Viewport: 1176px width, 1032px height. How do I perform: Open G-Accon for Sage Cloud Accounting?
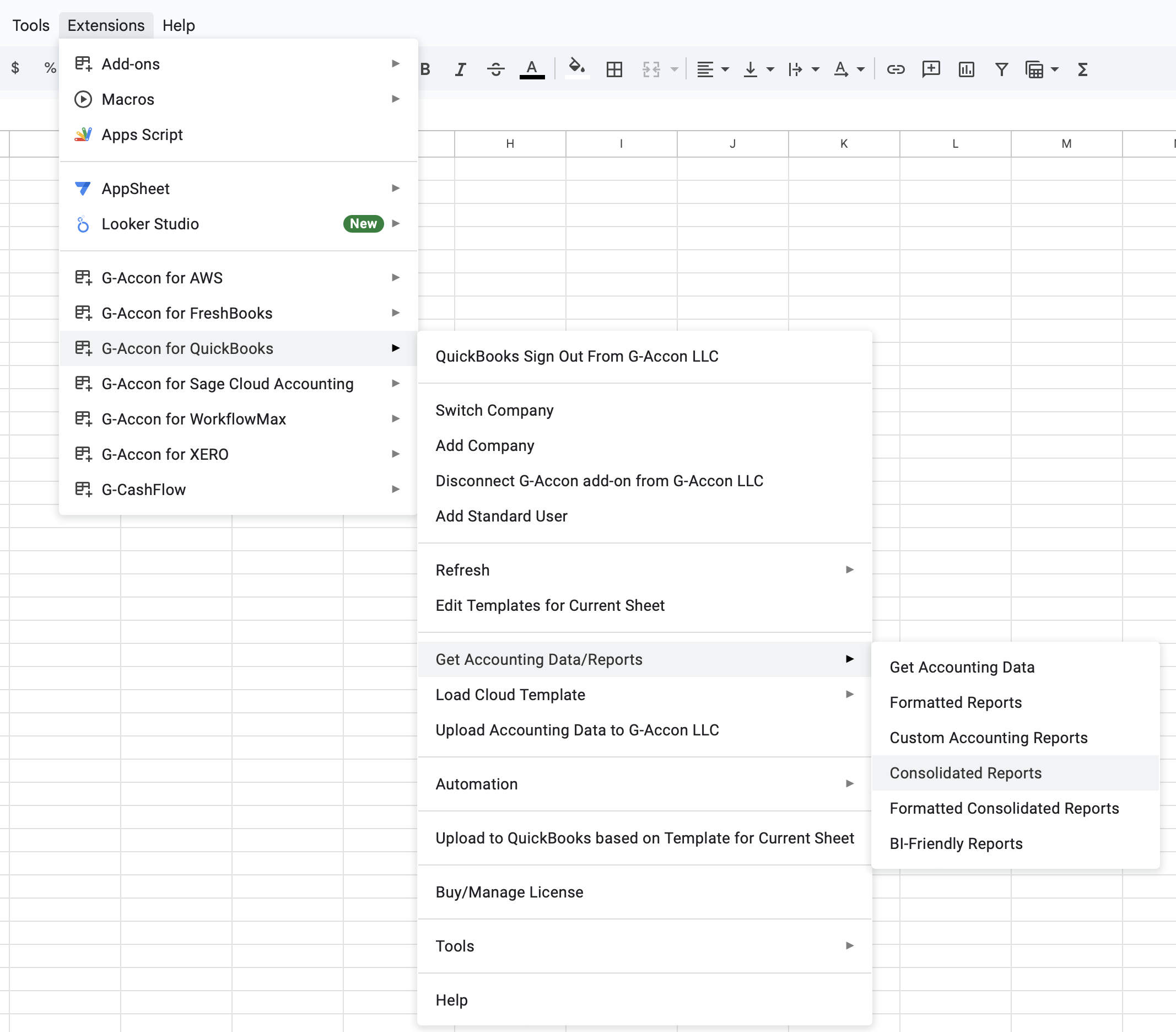(x=238, y=384)
